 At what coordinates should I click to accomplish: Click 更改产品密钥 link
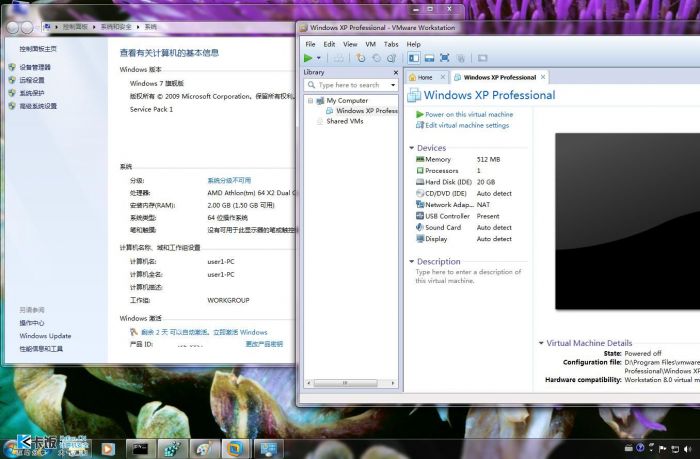tap(264, 344)
